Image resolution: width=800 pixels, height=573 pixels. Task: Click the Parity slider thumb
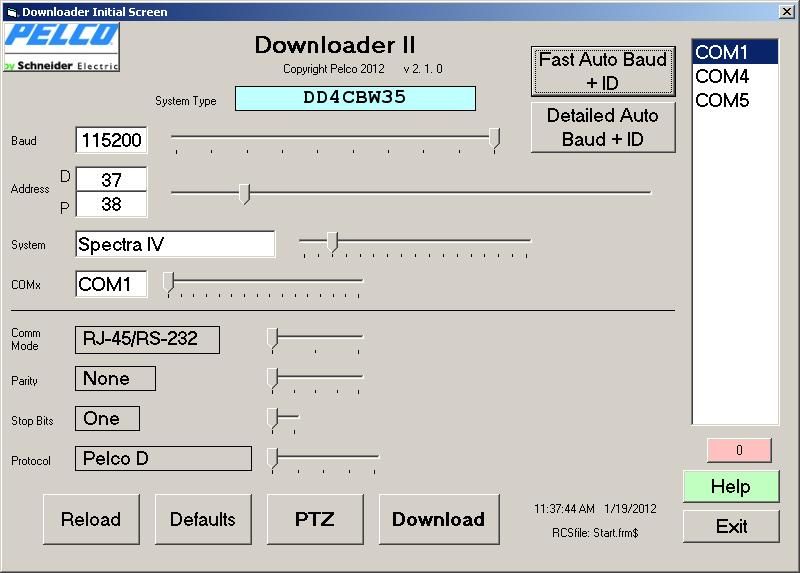tap(273, 378)
